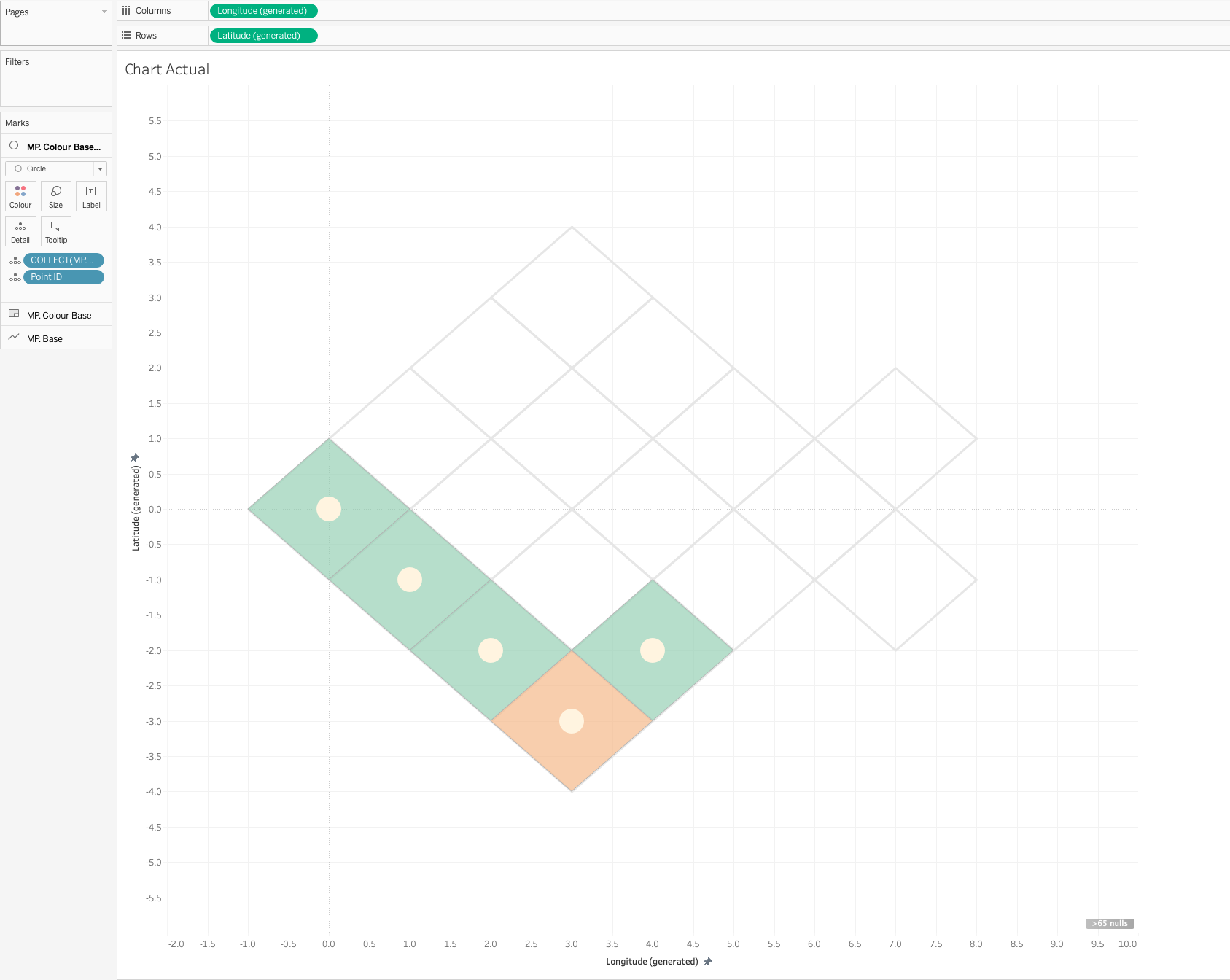The height and width of the screenshot is (980, 1230).
Task: Click the Chart Actual title
Action: point(167,69)
